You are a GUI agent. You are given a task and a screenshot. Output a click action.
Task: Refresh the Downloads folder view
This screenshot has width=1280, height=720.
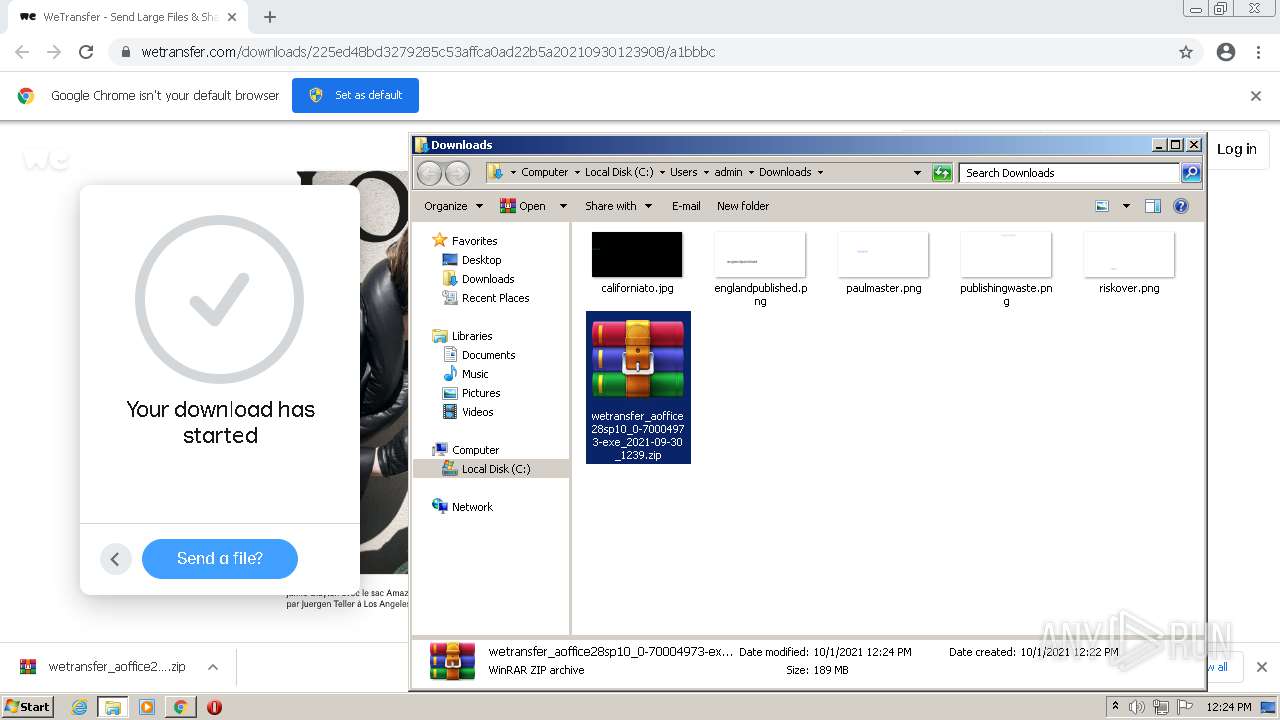point(942,173)
